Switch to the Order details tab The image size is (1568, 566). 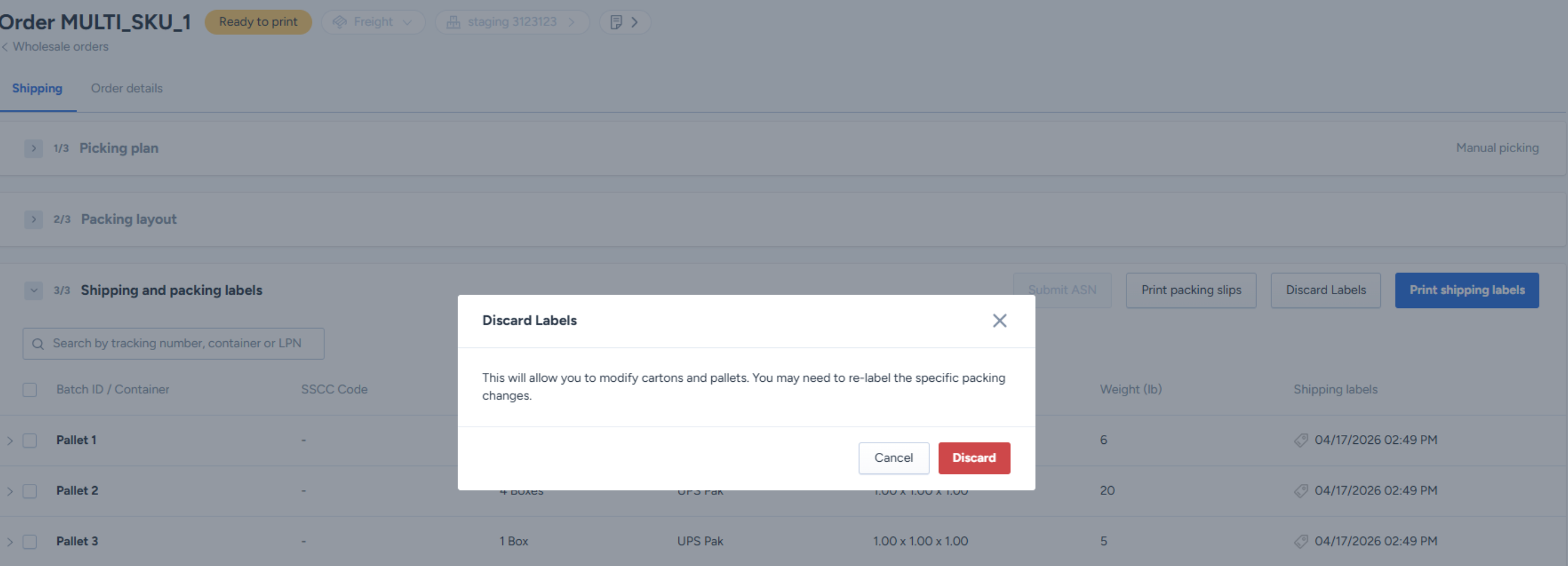tap(127, 88)
